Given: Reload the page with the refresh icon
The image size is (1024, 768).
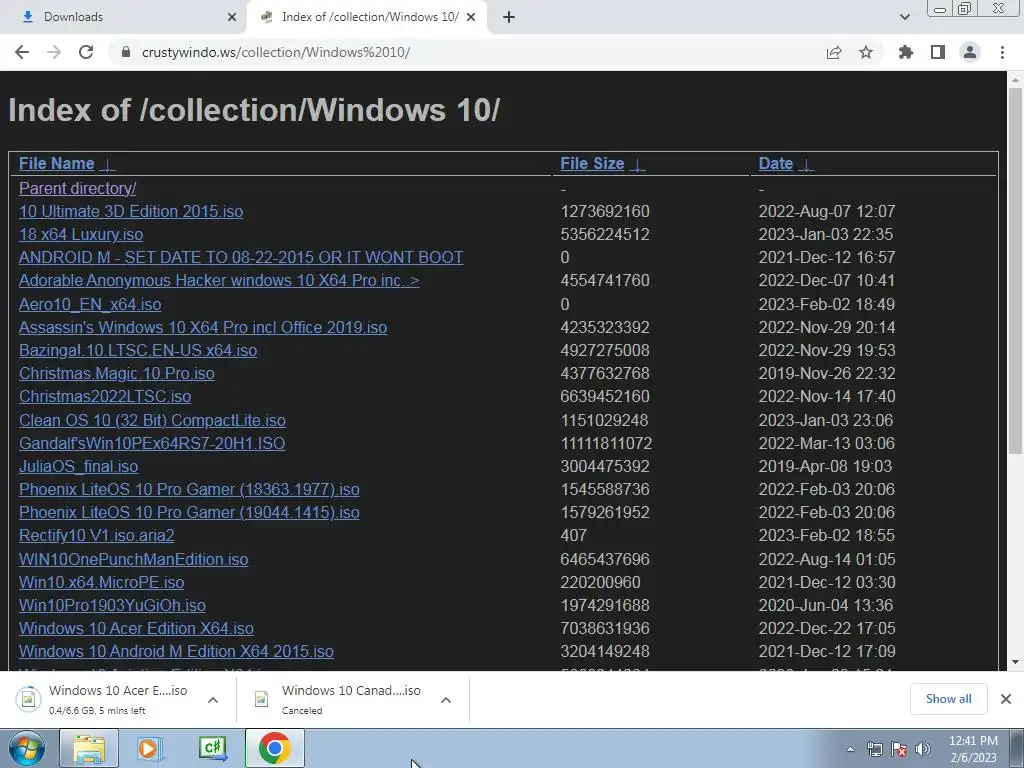Looking at the screenshot, I should [86, 52].
